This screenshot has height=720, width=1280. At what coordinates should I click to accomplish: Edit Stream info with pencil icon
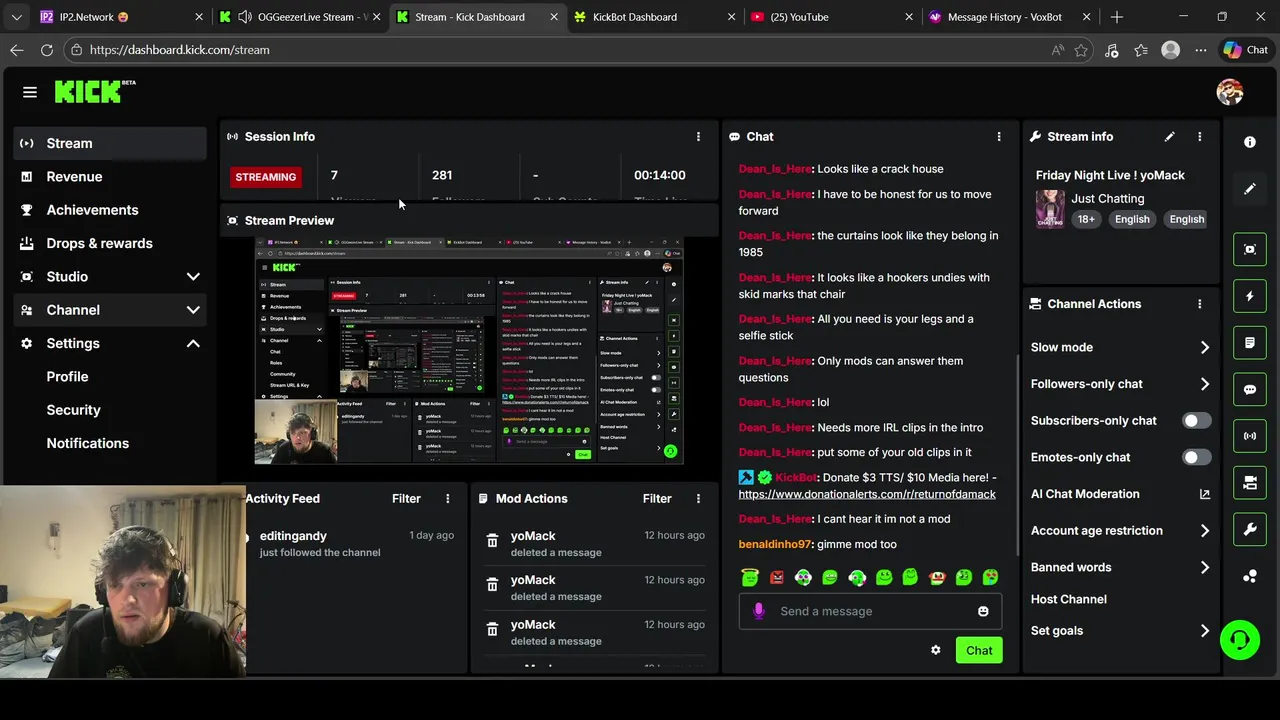(1169, 136)
